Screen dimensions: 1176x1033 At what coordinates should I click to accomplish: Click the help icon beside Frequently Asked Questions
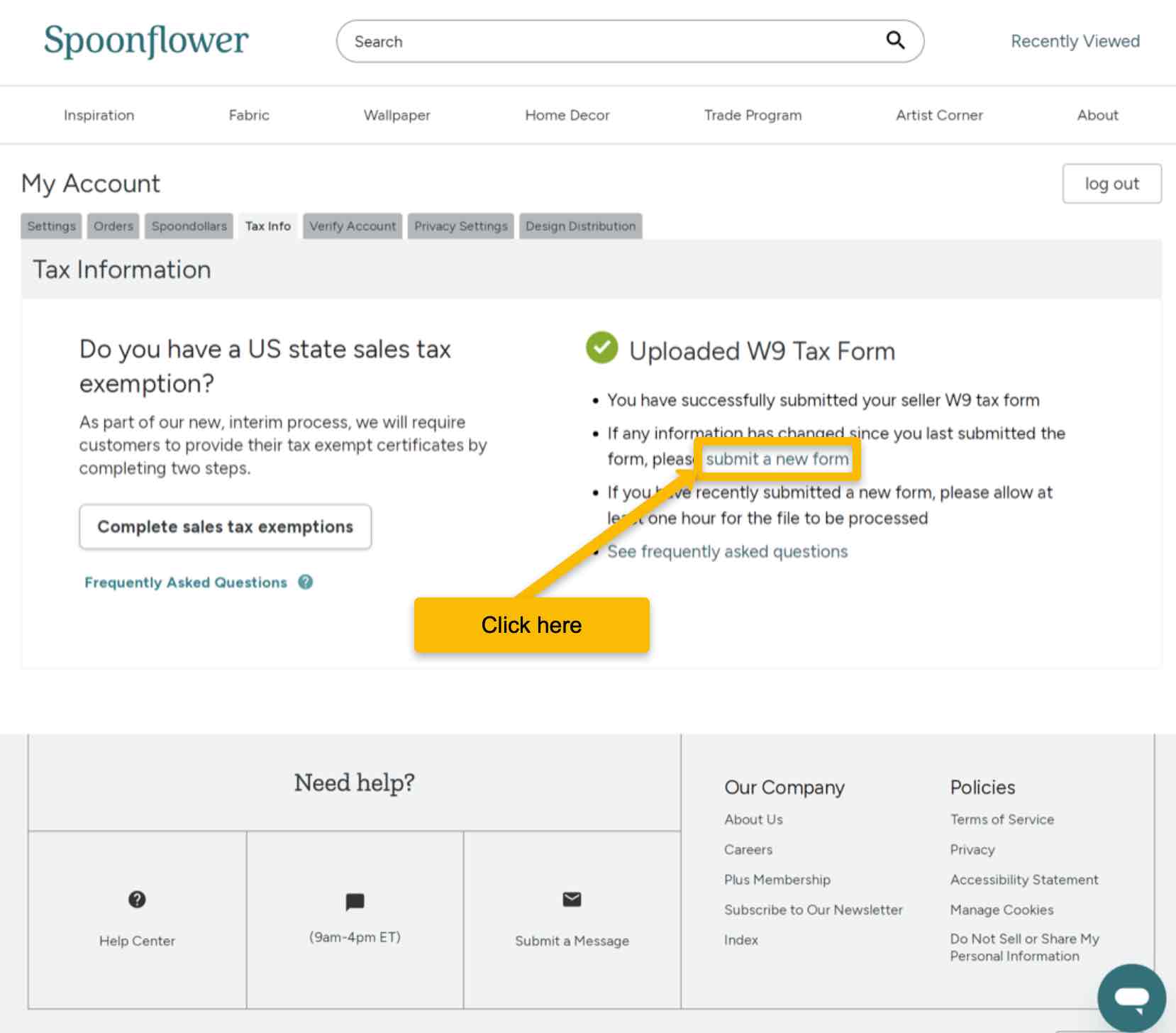[306, 582]
